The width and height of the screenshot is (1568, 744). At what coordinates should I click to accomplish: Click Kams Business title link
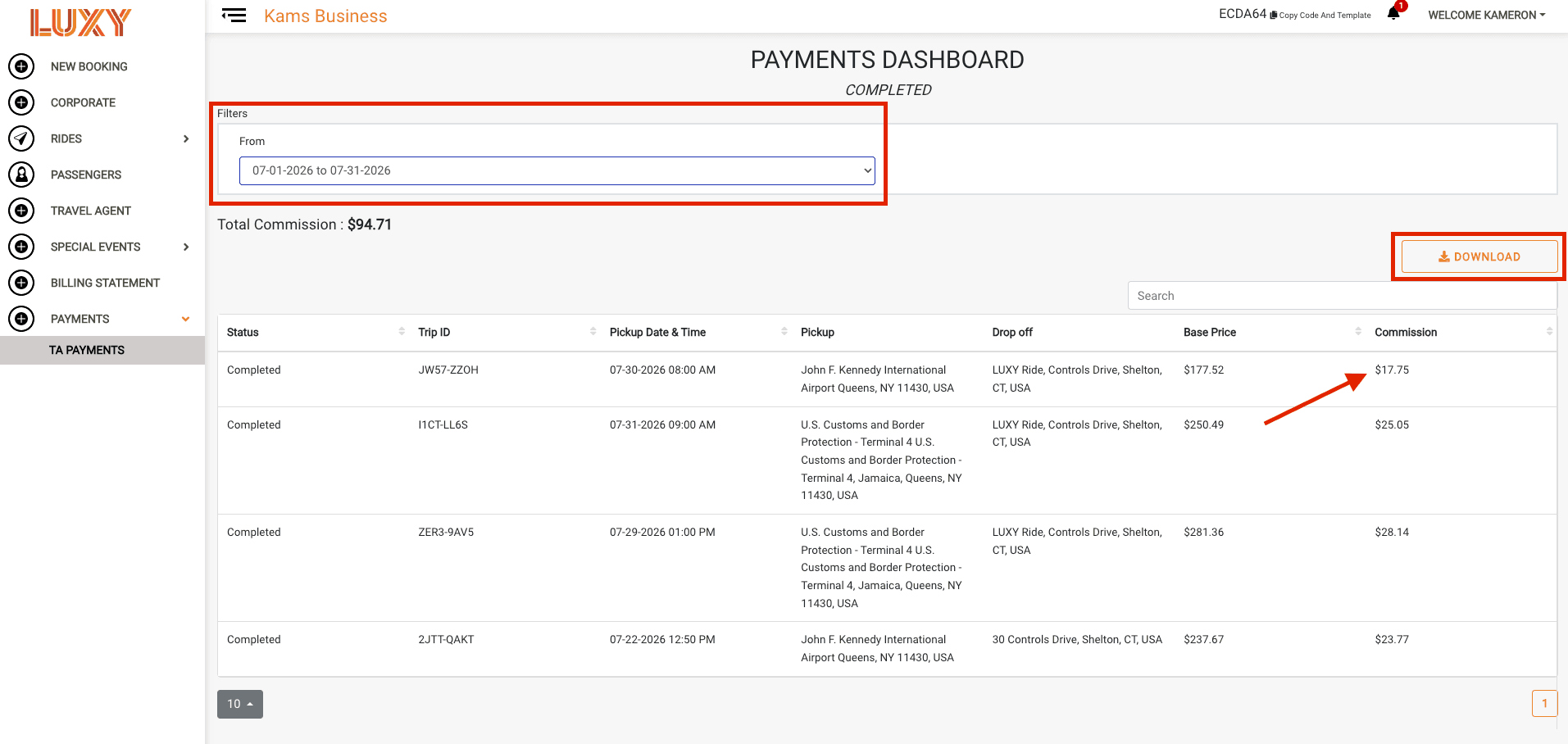click(x=325, y=16)
